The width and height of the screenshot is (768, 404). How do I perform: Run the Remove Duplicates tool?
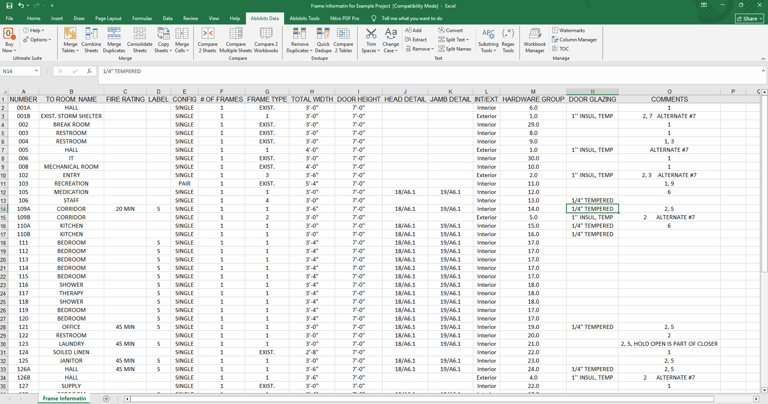pyautogui.click(x=299, y=40)
